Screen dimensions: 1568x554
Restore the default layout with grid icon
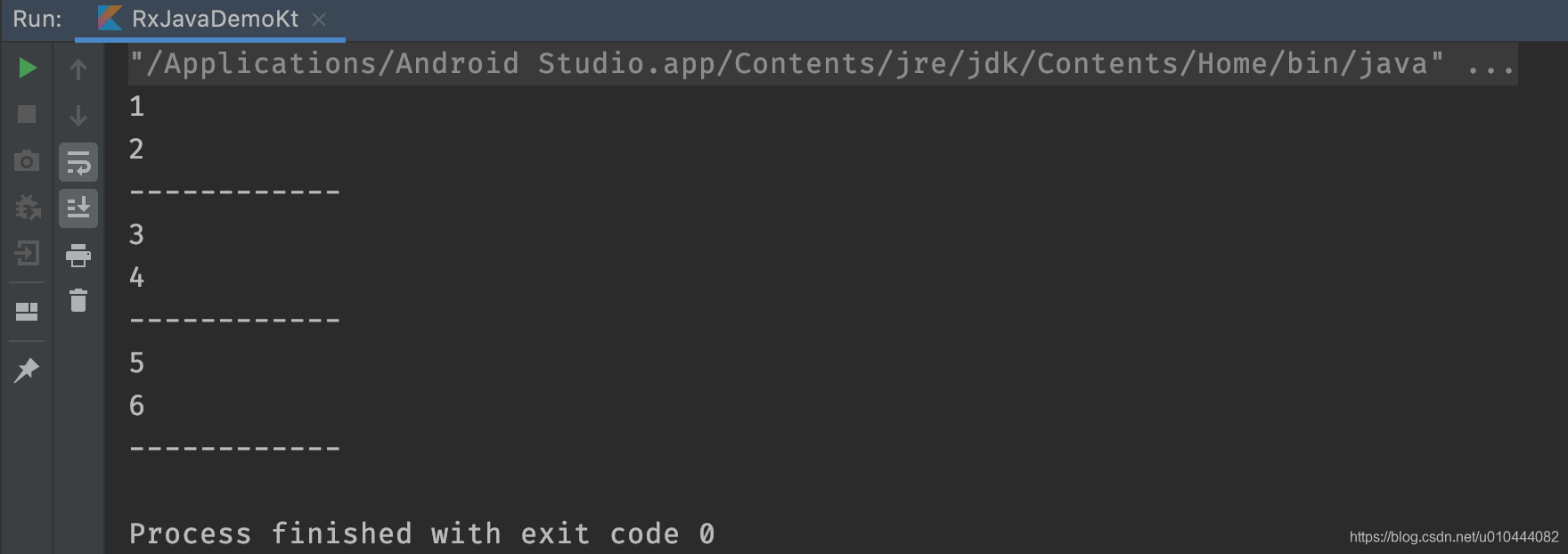click(x=27, y=311)
